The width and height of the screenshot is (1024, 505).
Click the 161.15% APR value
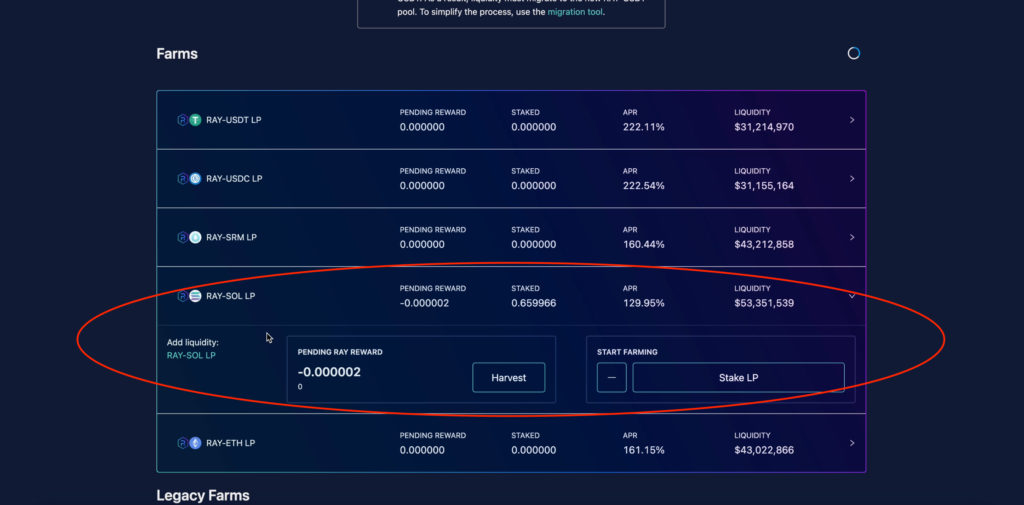click(x=643, y=450)
